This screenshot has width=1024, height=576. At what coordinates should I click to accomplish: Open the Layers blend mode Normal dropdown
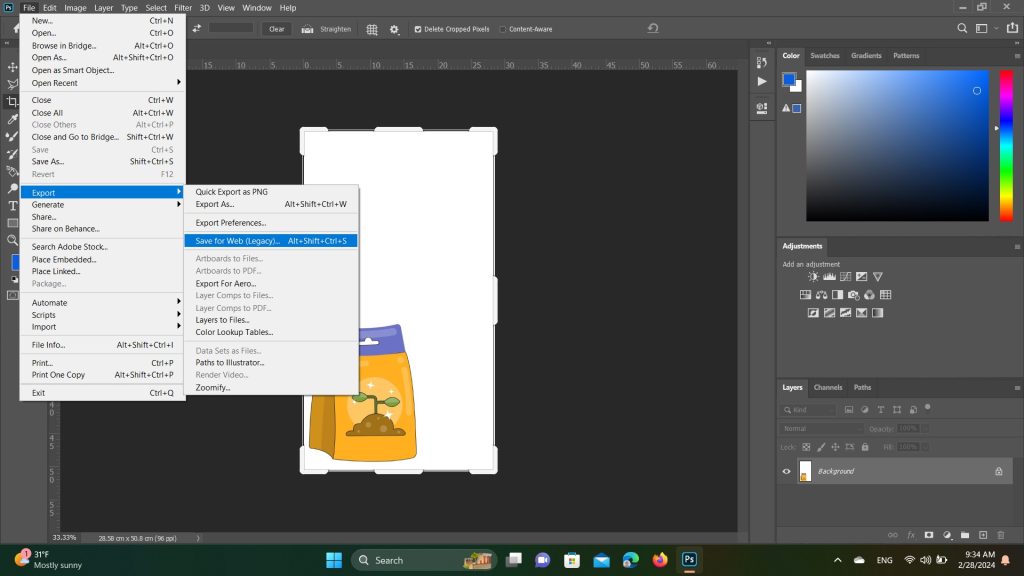click(x=822, y=428)
